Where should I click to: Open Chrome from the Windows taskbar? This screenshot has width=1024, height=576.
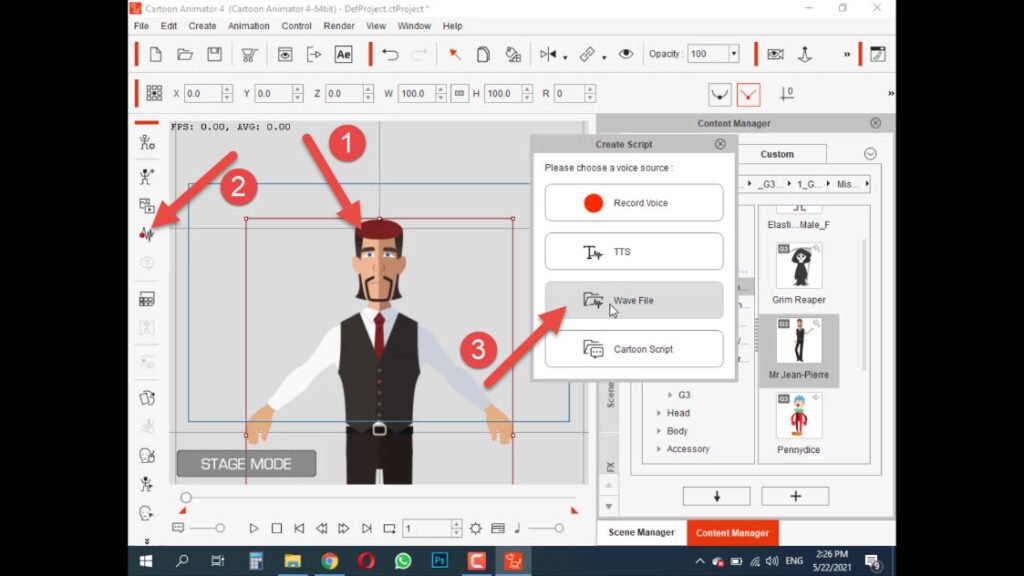(329, 560)
